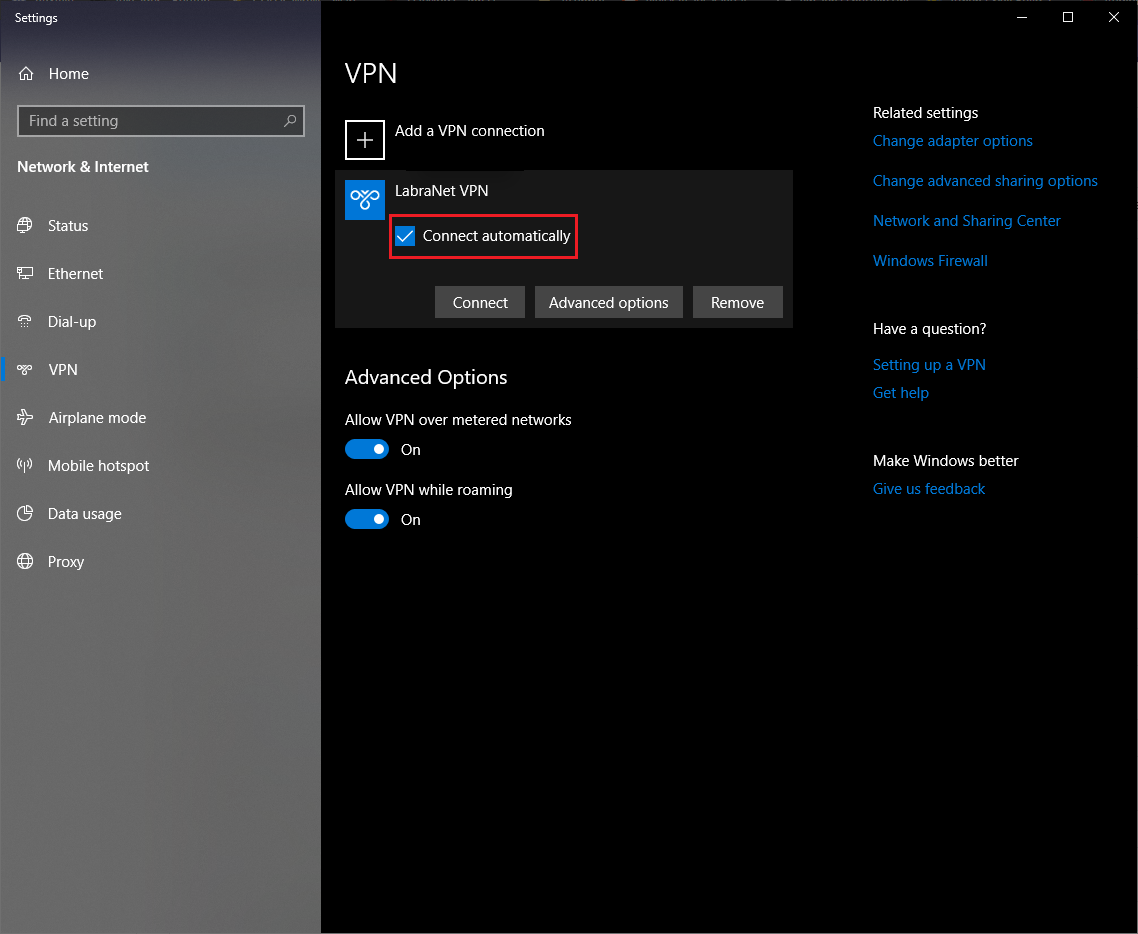Open Airplane mode settings
Viewport: 1138px width, 934px height.
coord(160,417)
